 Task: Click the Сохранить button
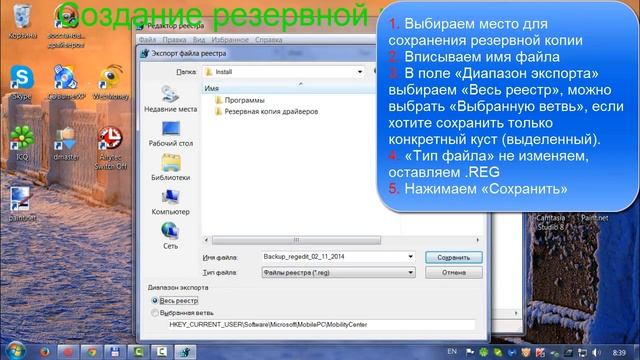point(453,258)
